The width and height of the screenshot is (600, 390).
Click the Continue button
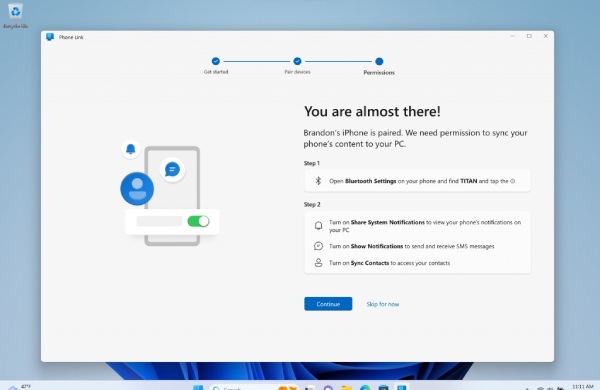click(328, 304)
